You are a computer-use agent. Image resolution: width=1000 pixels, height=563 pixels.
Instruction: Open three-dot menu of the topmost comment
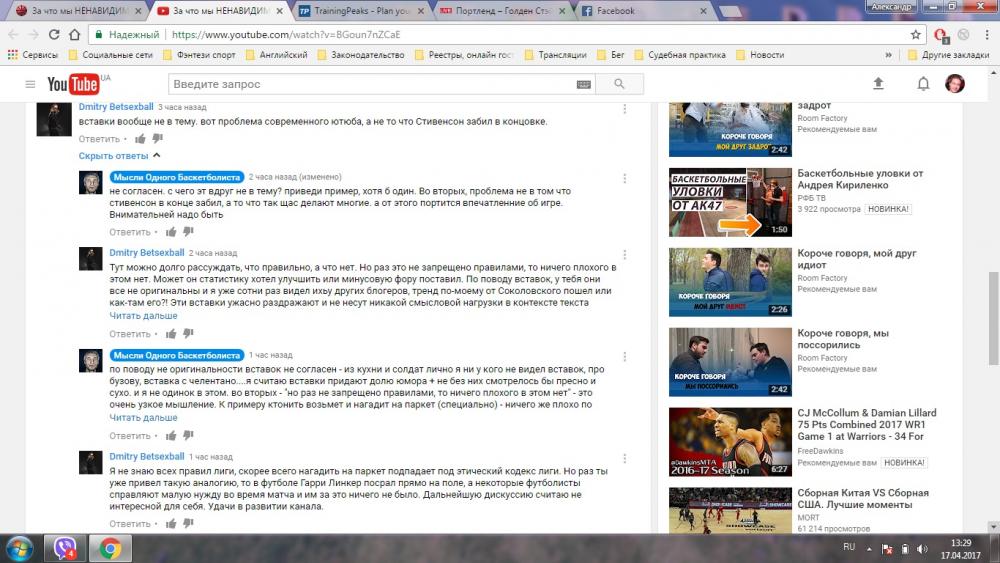626,108
